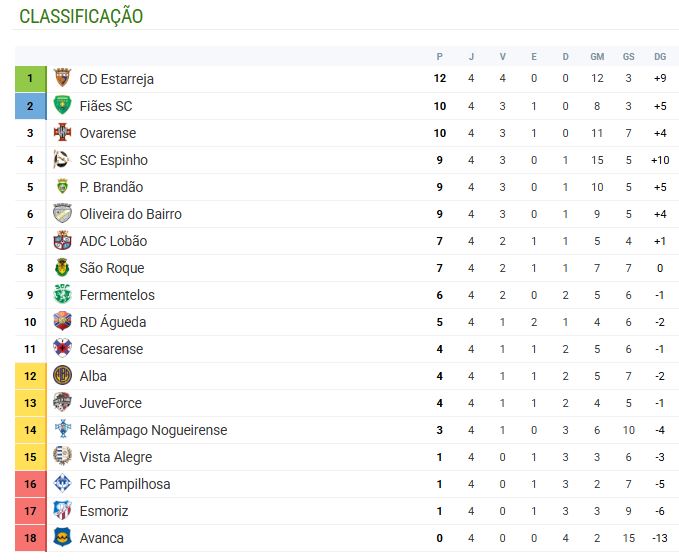Click the CD Estarreja club crest
Viewport: 679px width, 560px height.
point(62,79)
